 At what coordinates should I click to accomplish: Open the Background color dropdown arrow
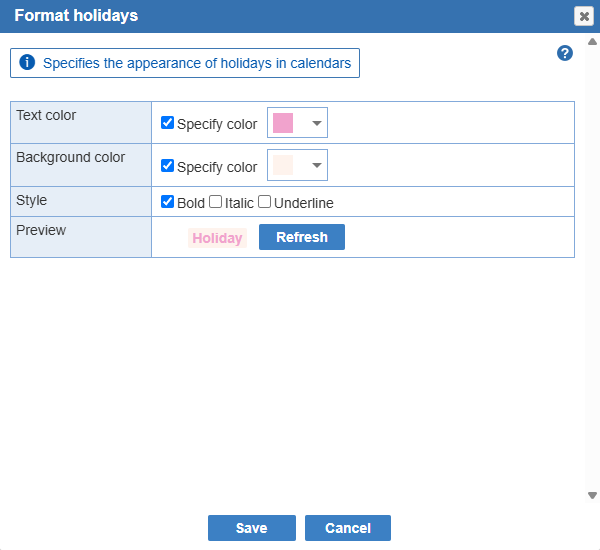point(316,165)
